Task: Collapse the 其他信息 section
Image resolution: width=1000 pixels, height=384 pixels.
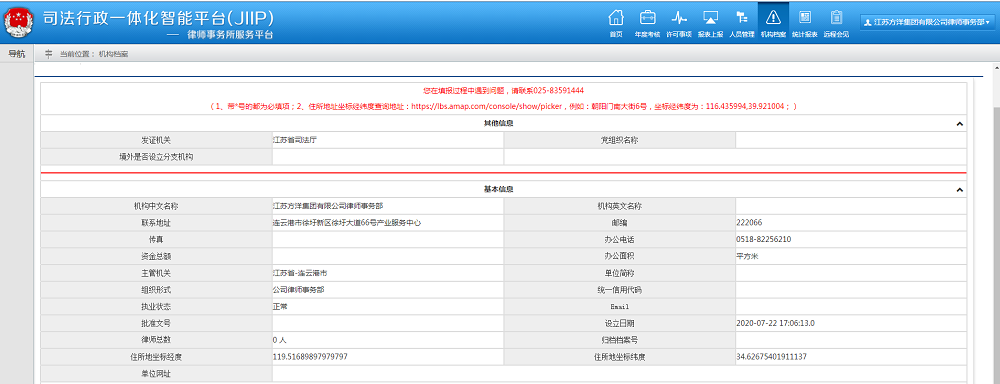Action: [959, 124]
